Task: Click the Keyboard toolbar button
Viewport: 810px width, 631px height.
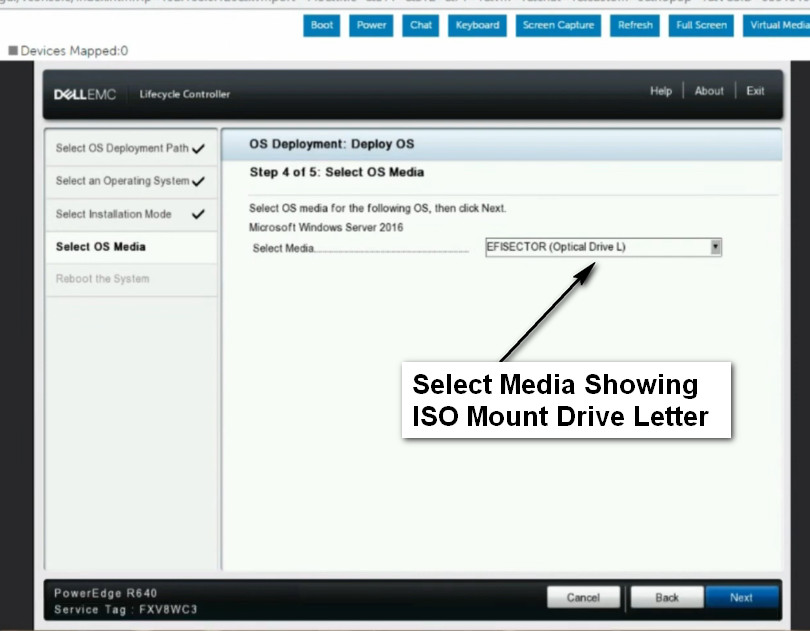Action: click(x=475, y=25)
